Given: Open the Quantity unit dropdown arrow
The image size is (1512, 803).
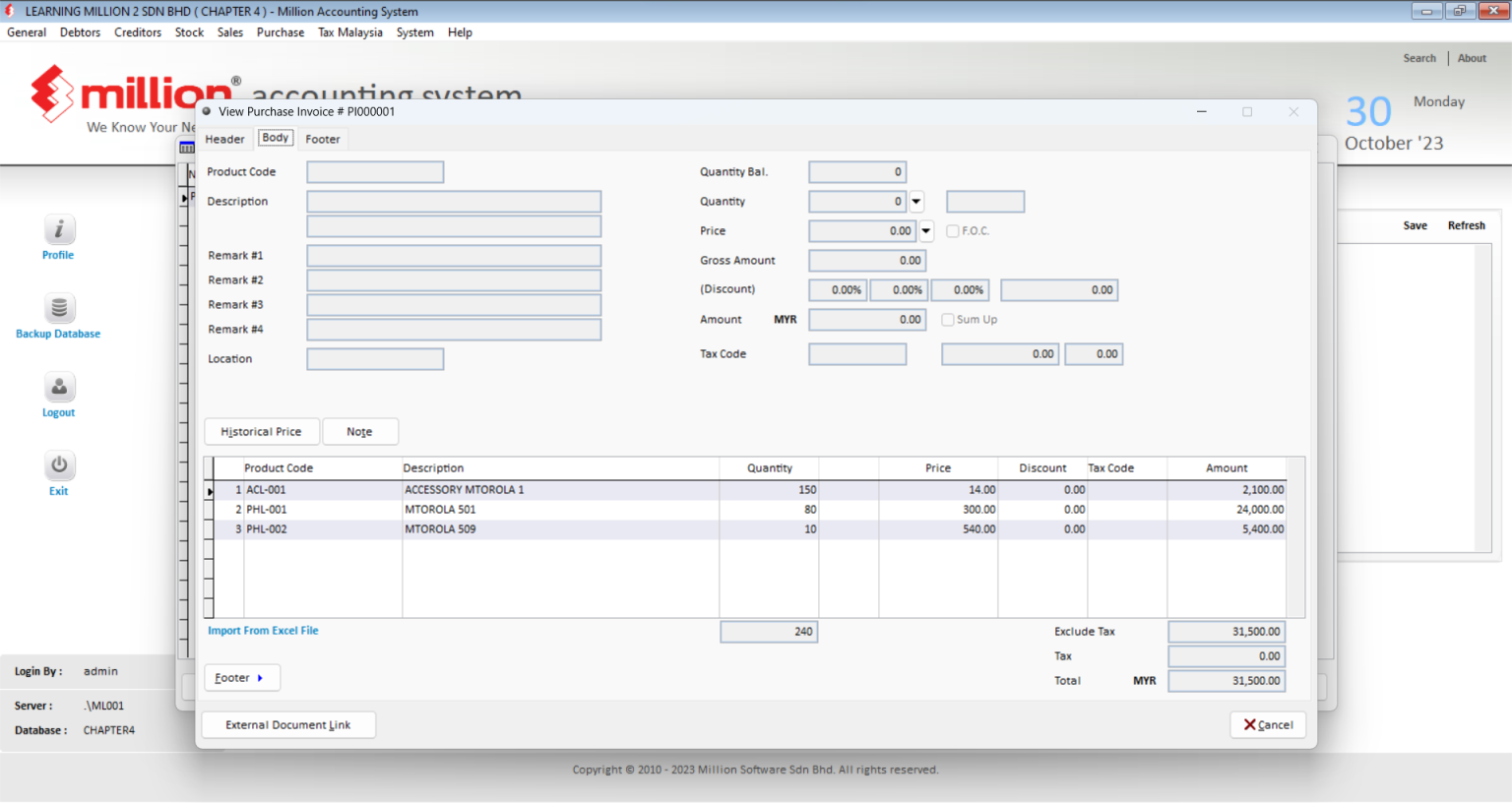Looking at the screenshot, I should tap(915, 201).
